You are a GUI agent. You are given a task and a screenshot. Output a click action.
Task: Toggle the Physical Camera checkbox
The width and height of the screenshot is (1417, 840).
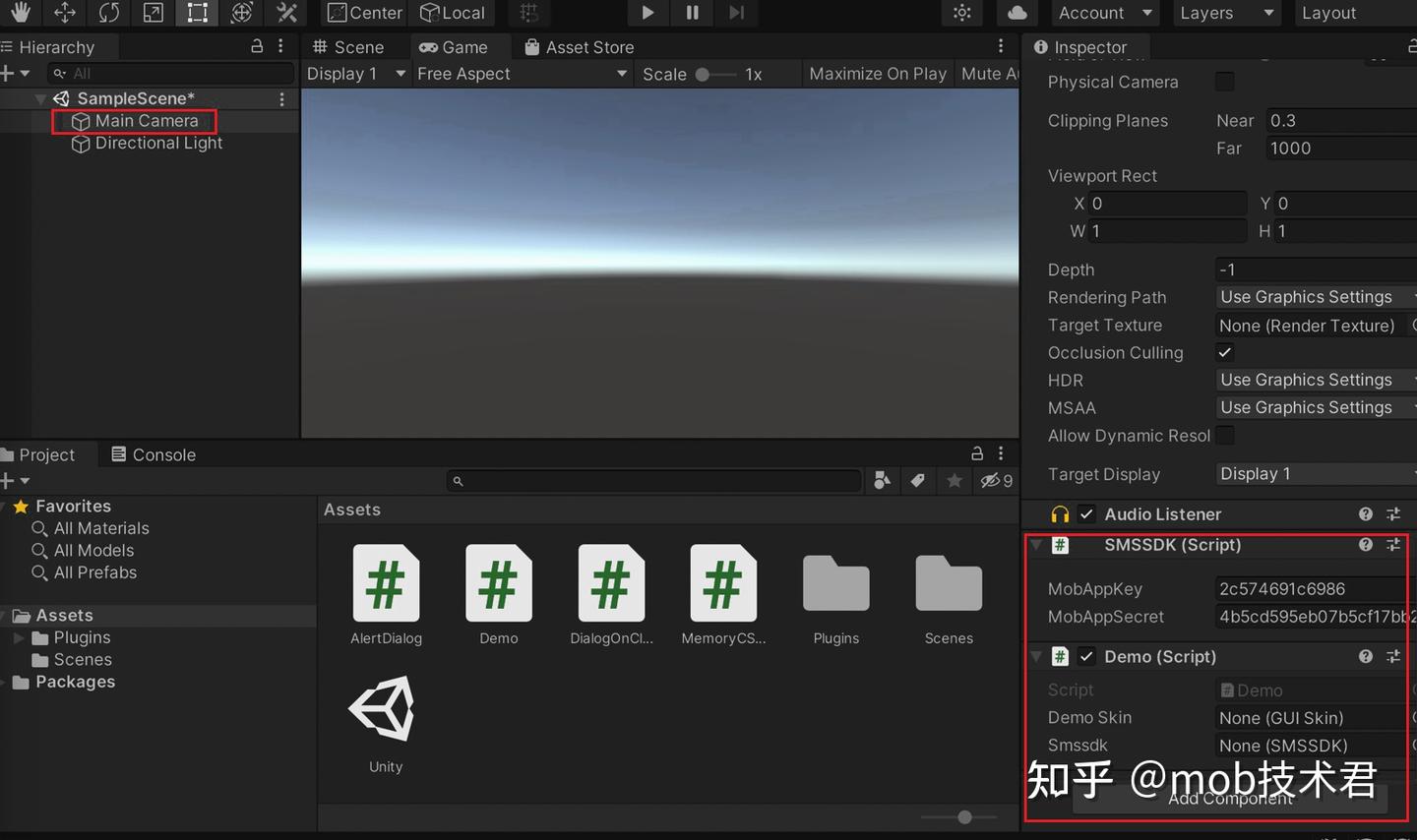1225,82
